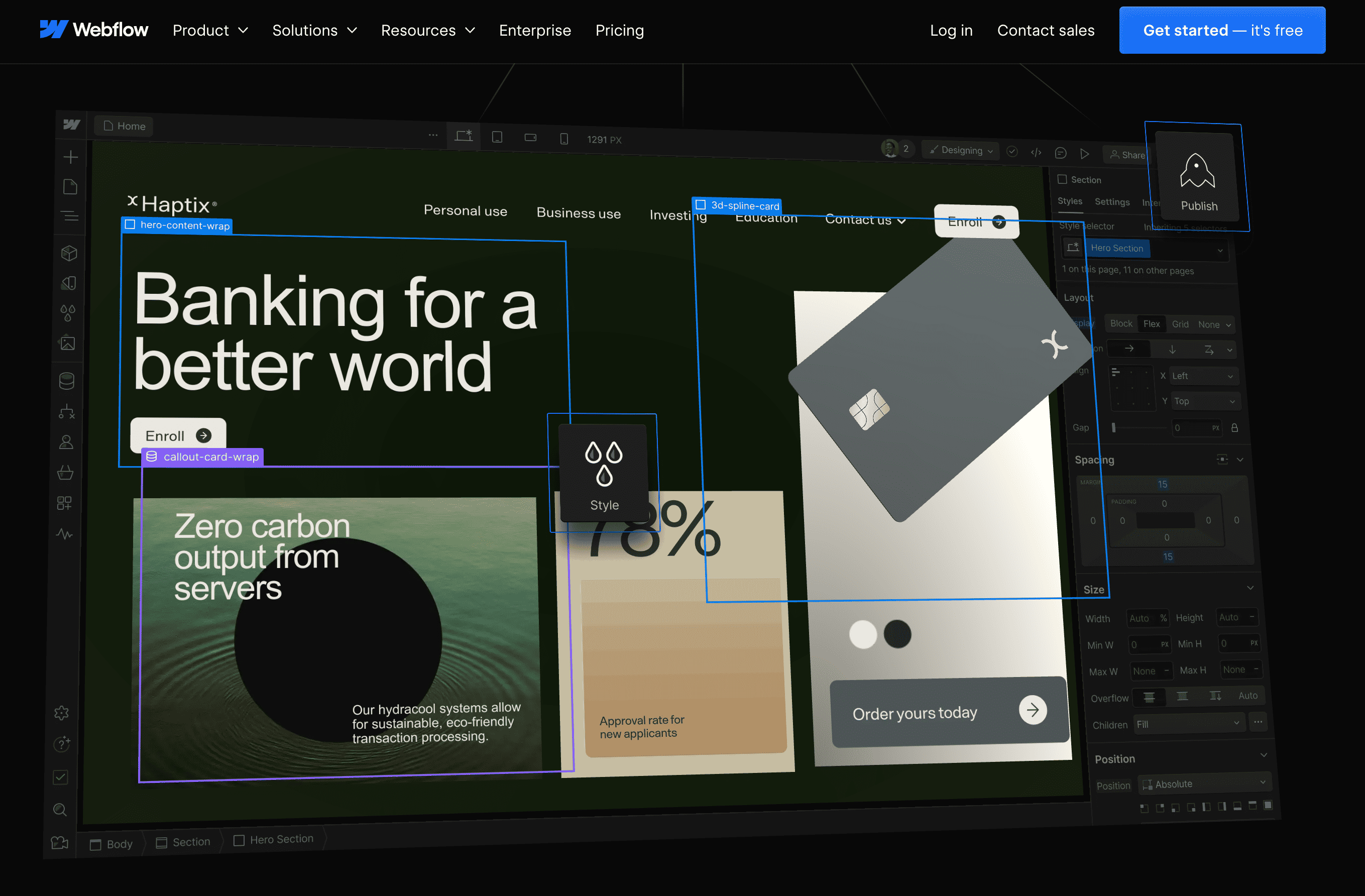Select the desktop breakpoint icon
Viewport: 1365px width, 896px height.
point(464,136)
